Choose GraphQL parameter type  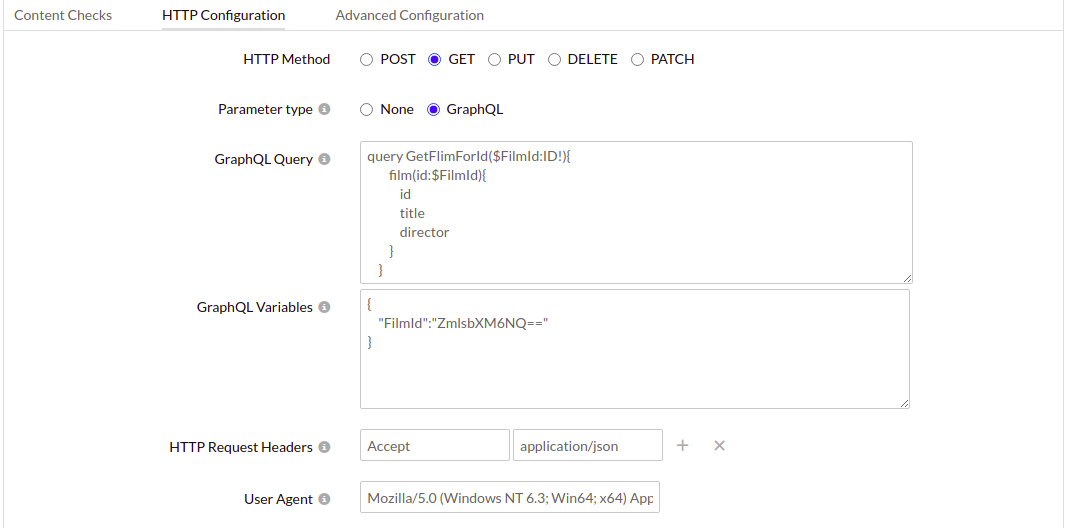point(434,110)
